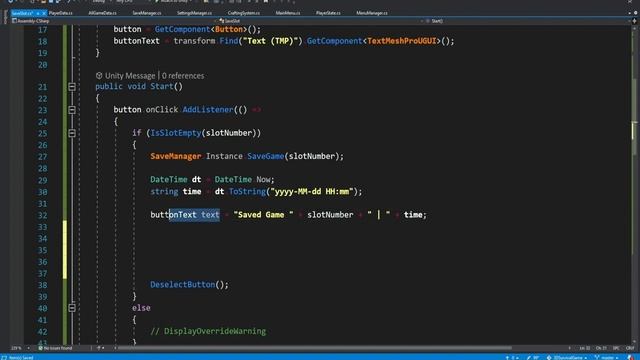Click the Unity Message CodeLens label
The height and width of the screenshot is (360, 640).
[x=126, y=76]
